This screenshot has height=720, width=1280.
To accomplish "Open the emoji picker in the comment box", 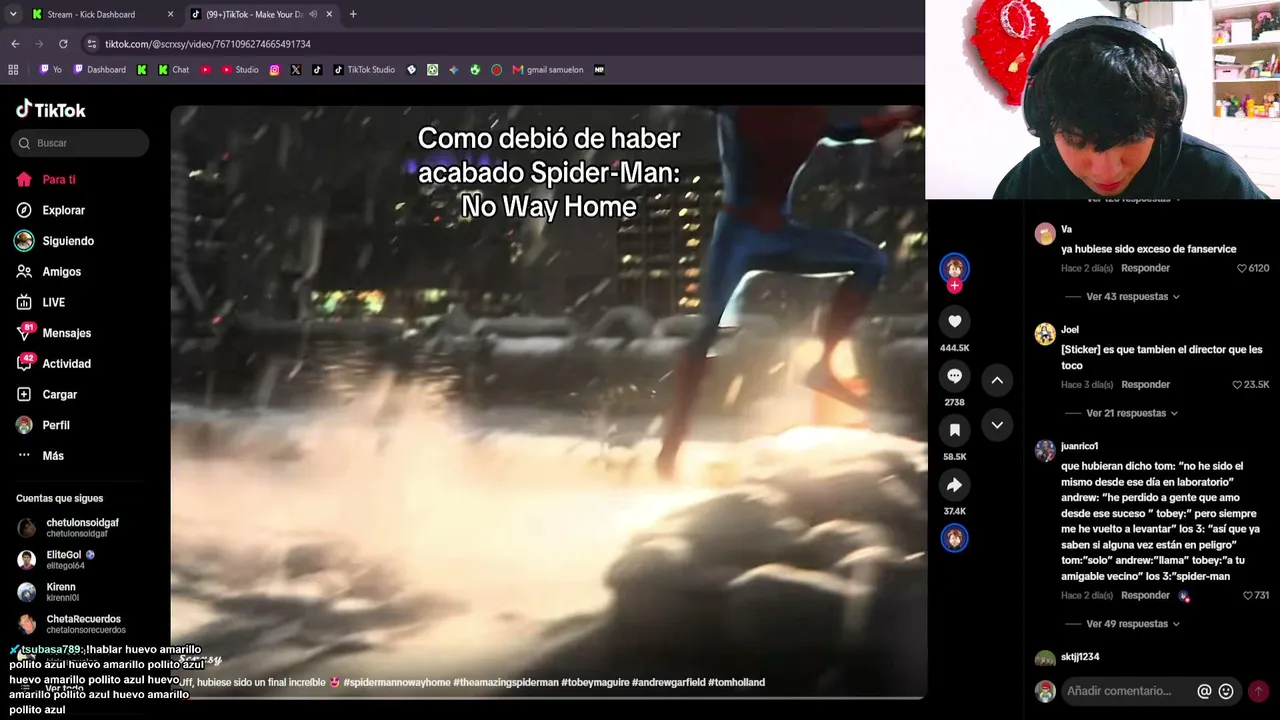I will click(1226, 691).
